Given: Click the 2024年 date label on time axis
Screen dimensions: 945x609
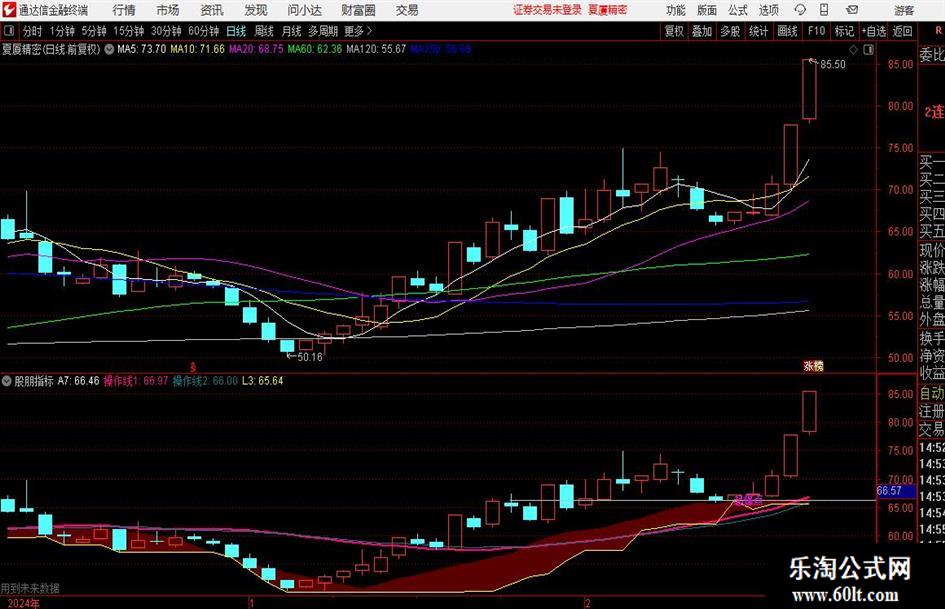Looking at the screenshot, I should point(24,603).
